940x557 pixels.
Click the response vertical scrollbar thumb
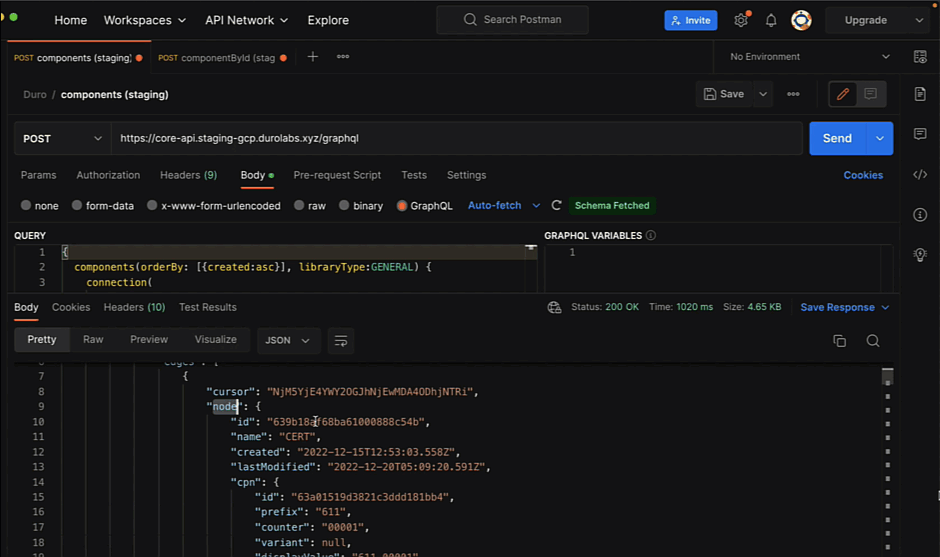click(887, 377)
